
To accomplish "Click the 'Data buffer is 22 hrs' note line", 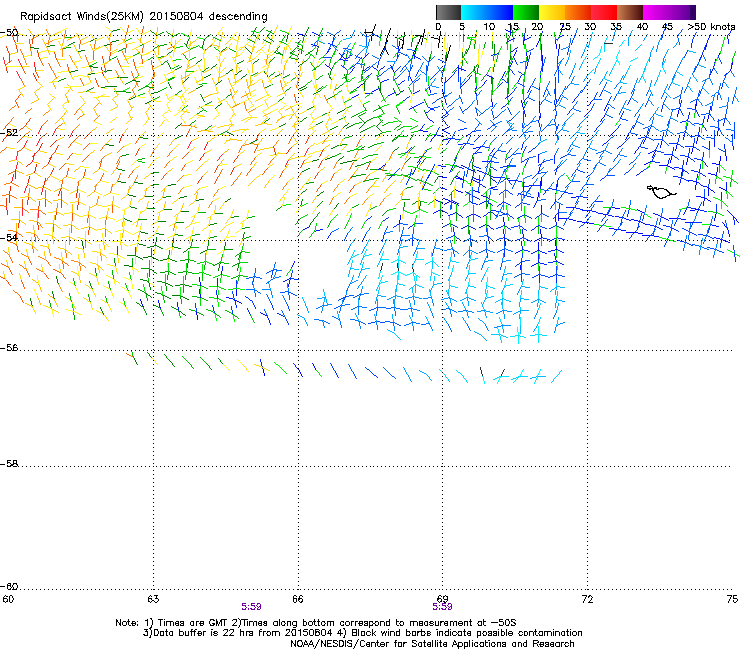I will (362, 633).
